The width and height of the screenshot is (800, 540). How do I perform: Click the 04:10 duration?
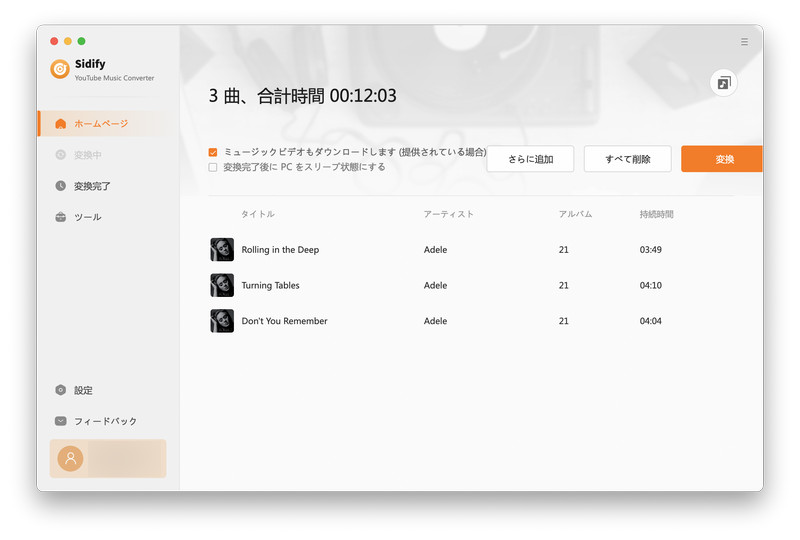(651, 285)
